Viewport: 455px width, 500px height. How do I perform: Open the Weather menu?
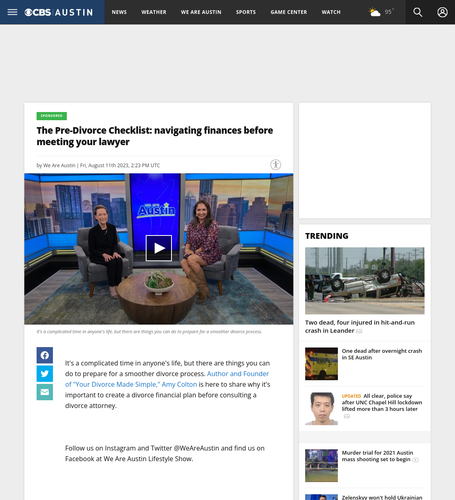point(154,12)
